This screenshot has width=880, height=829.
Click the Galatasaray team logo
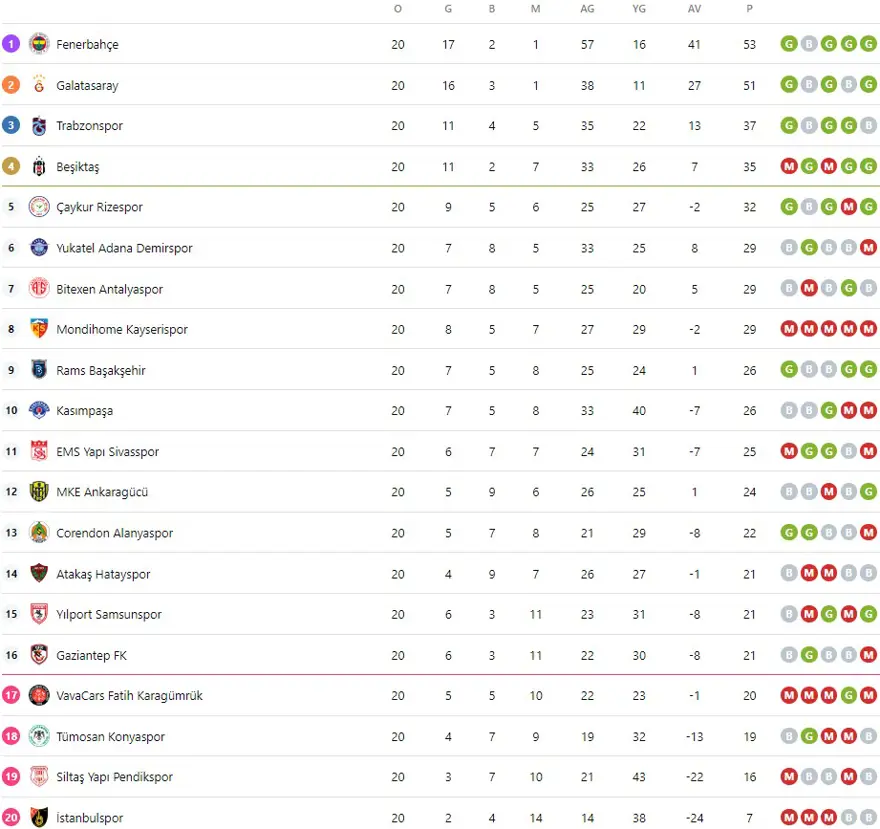click(39, 85)
